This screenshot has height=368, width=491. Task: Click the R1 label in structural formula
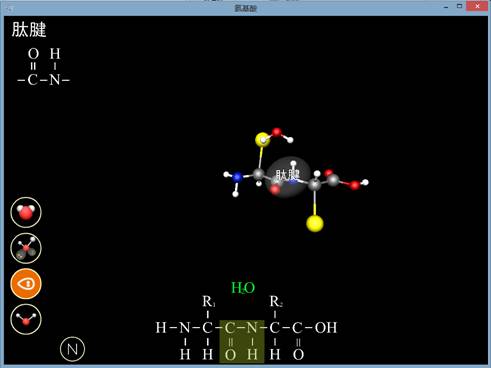[x=209, y=301]
